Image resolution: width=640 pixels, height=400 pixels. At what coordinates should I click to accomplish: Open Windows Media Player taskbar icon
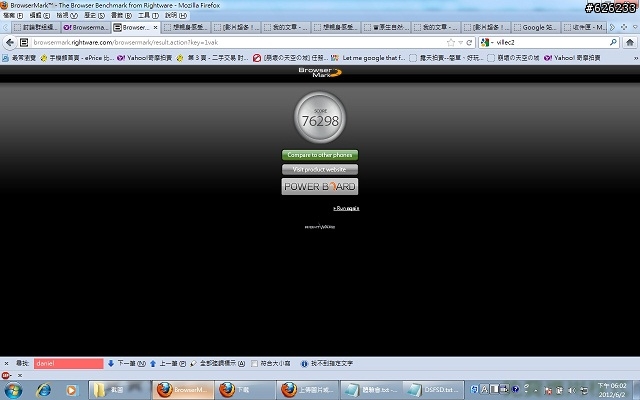[x=71, y=391]
